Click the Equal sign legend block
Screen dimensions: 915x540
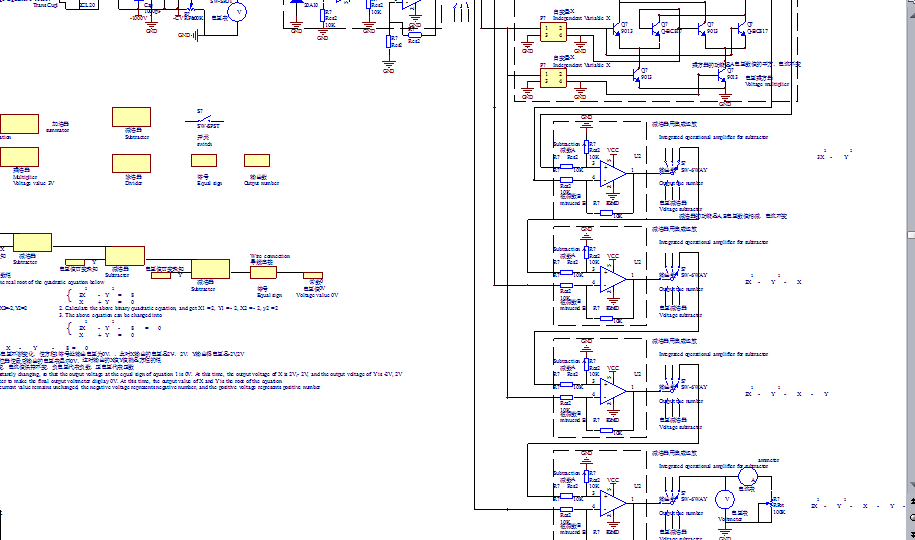click(204, 160)
